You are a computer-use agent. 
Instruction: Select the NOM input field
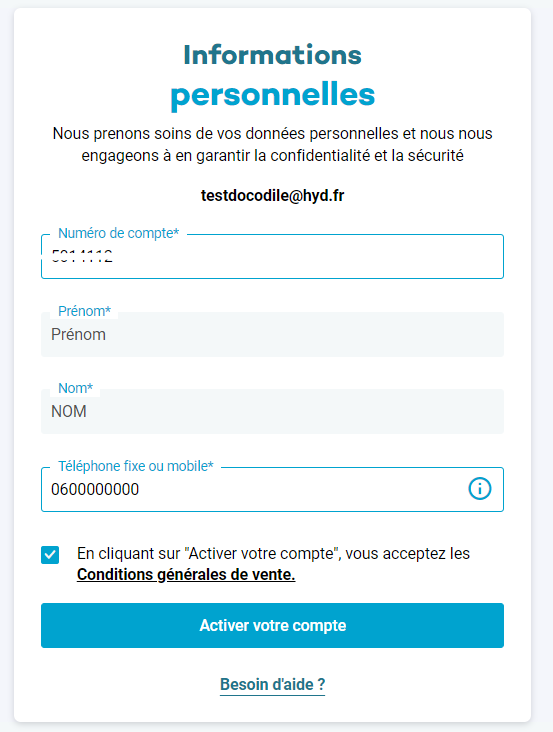[x=273, y=411]
